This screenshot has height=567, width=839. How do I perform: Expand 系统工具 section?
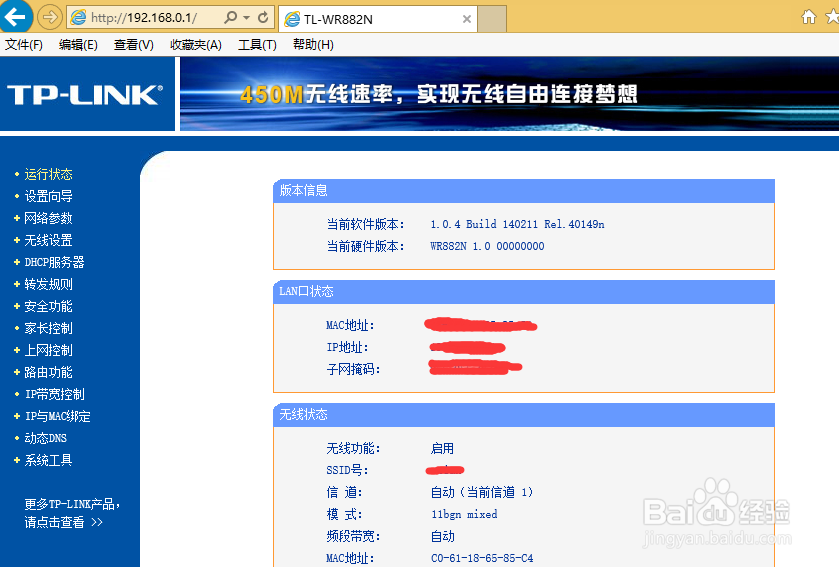[x=48, y=460]
